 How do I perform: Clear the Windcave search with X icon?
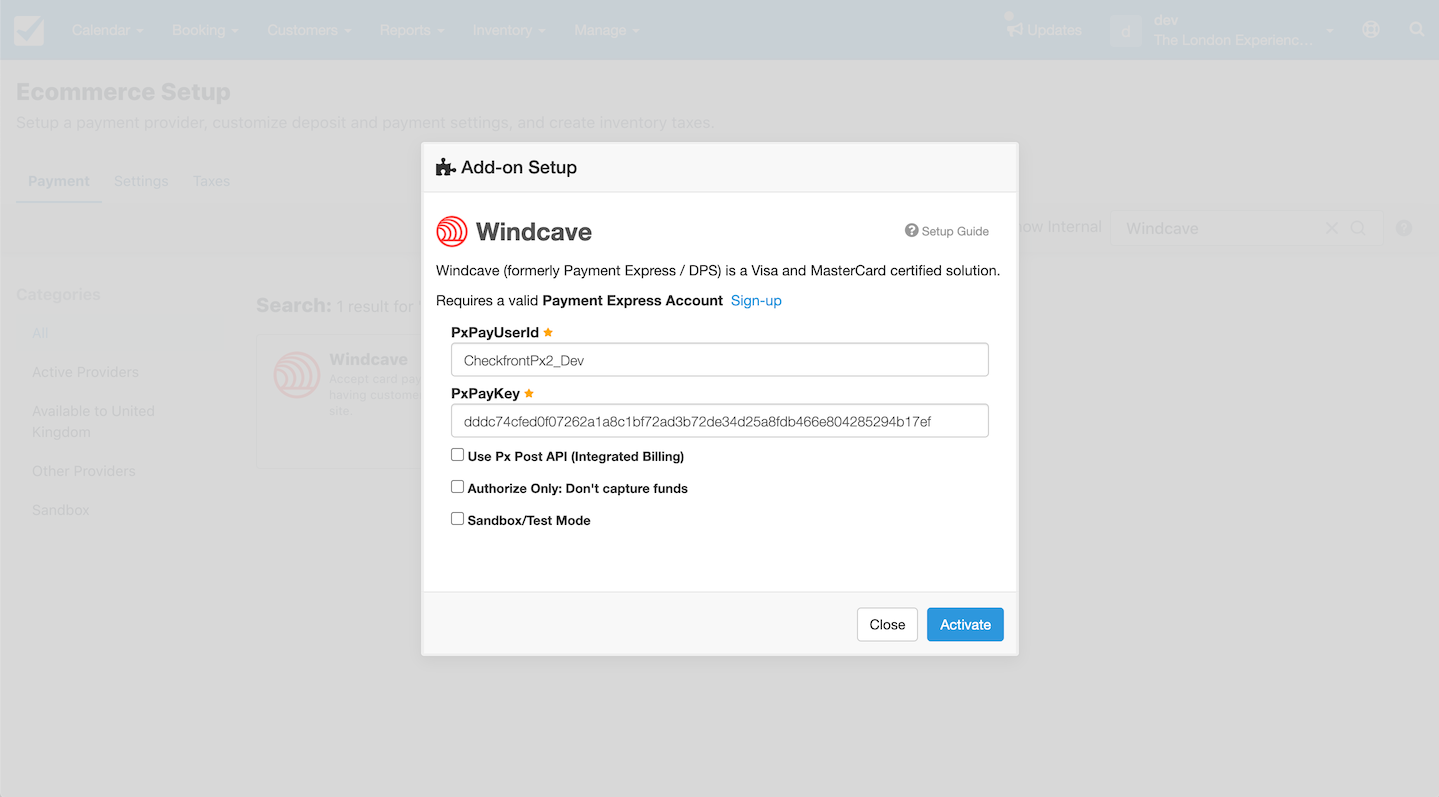point(1331,228)
